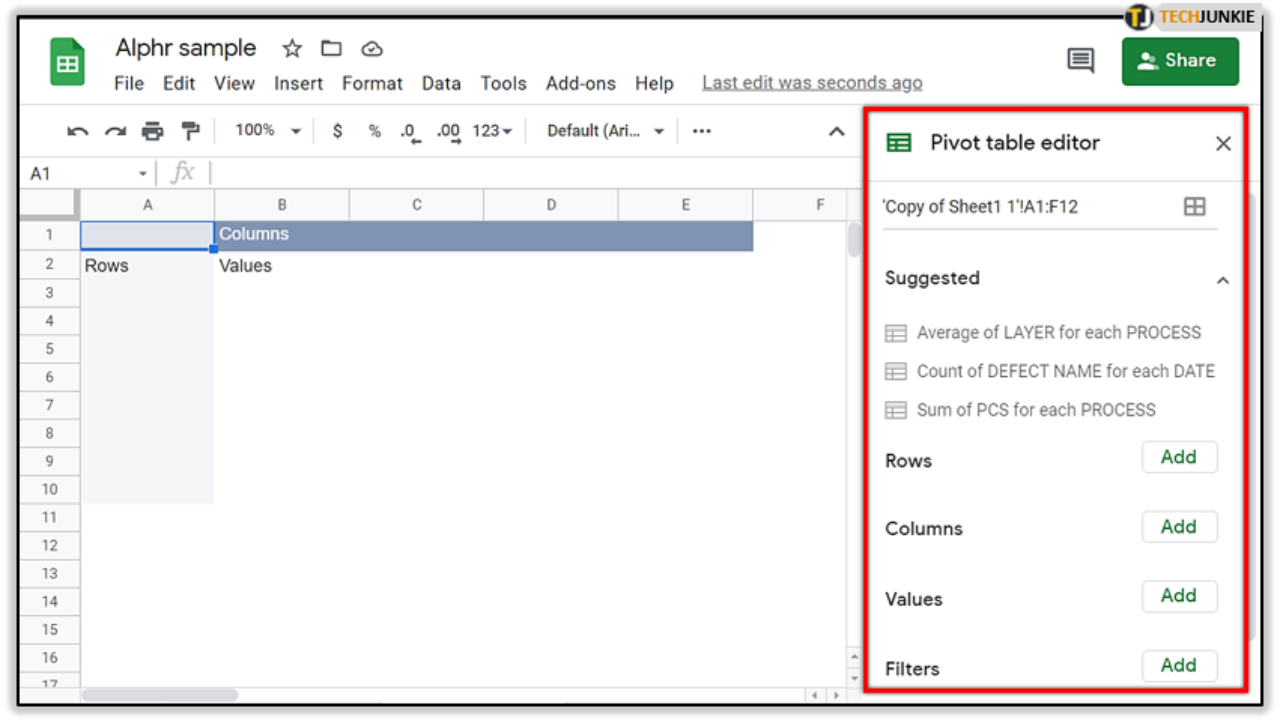Select the Paint format tool
Image resolution: width=1280 pixels, height=720 pixels.
(191, 131)
